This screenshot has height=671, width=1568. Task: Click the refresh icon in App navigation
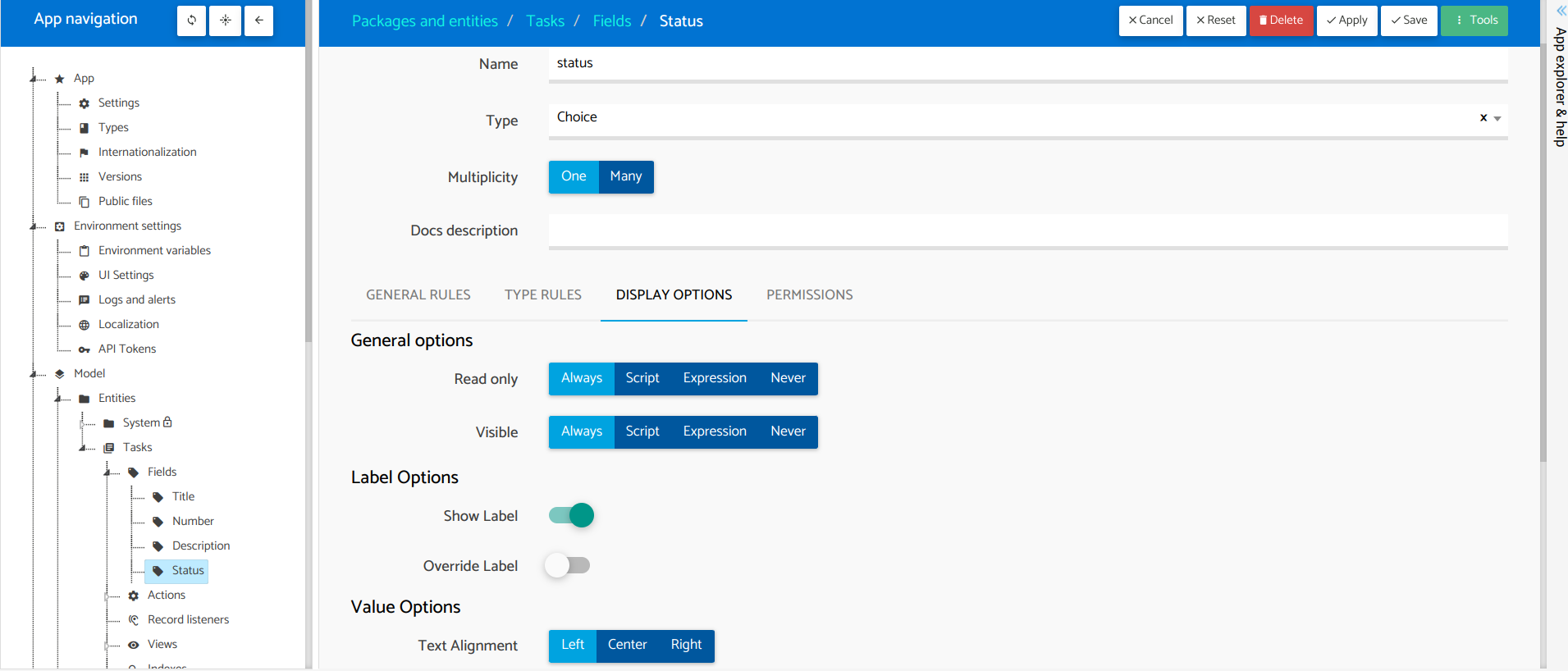192,21
